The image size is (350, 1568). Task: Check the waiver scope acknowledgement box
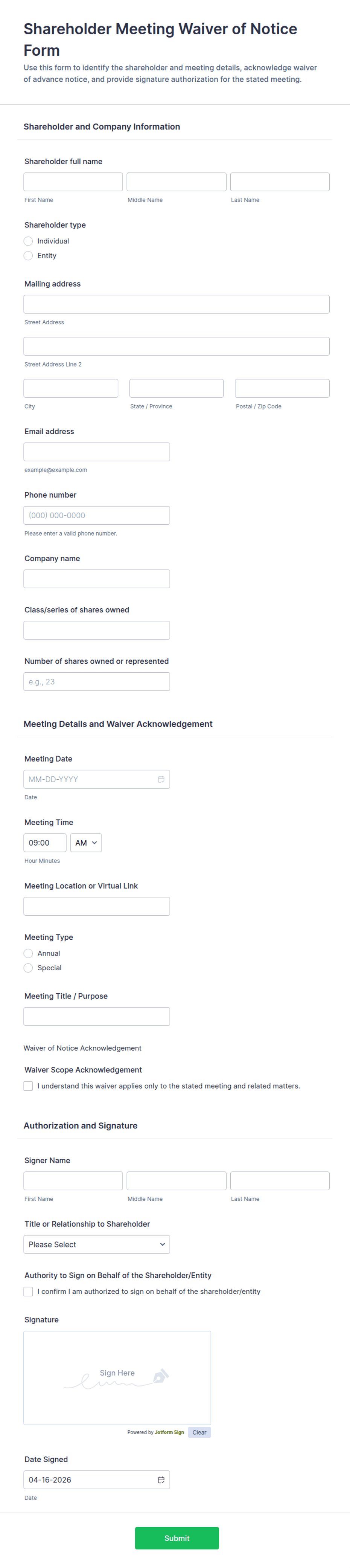click(28, 1086)
